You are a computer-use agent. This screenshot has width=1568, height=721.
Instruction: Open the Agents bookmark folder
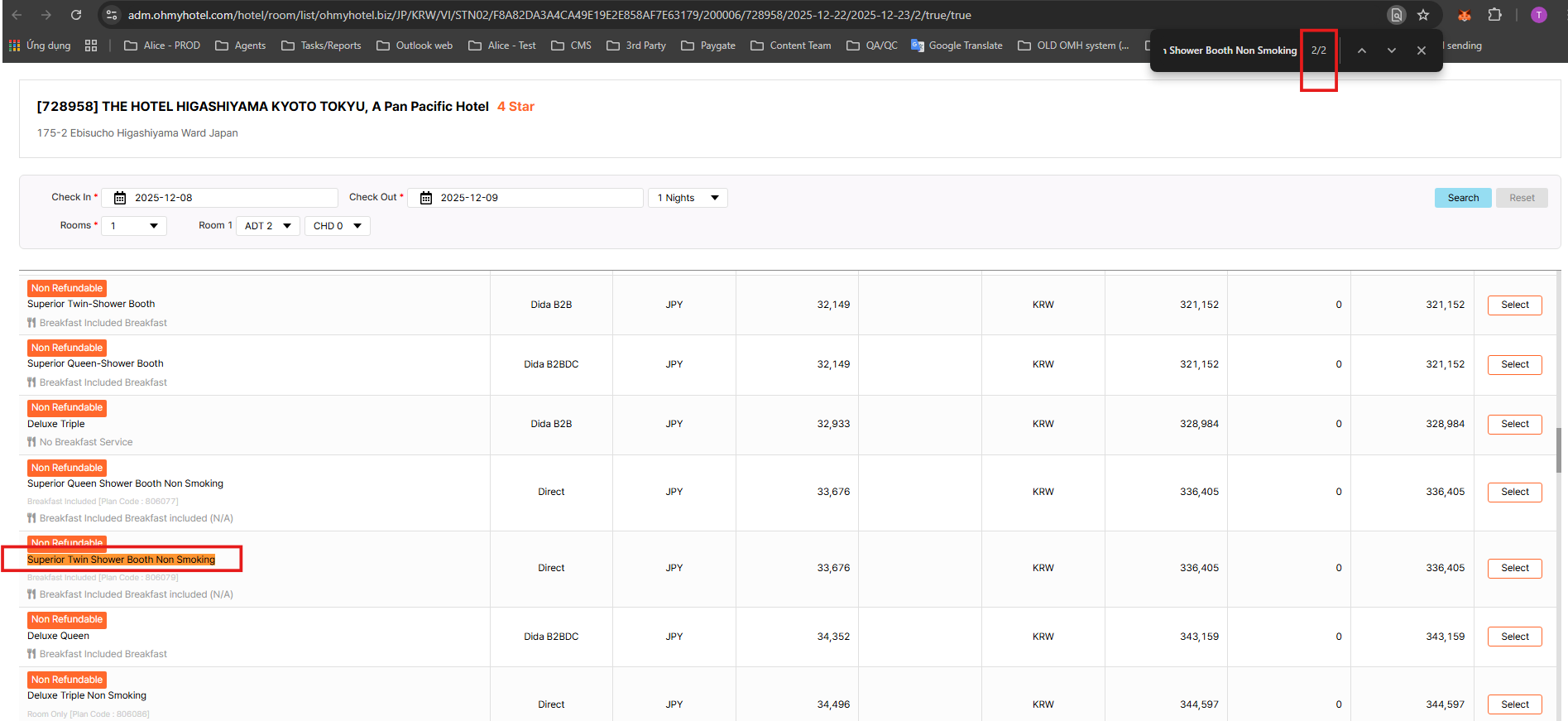pos(241,46)
